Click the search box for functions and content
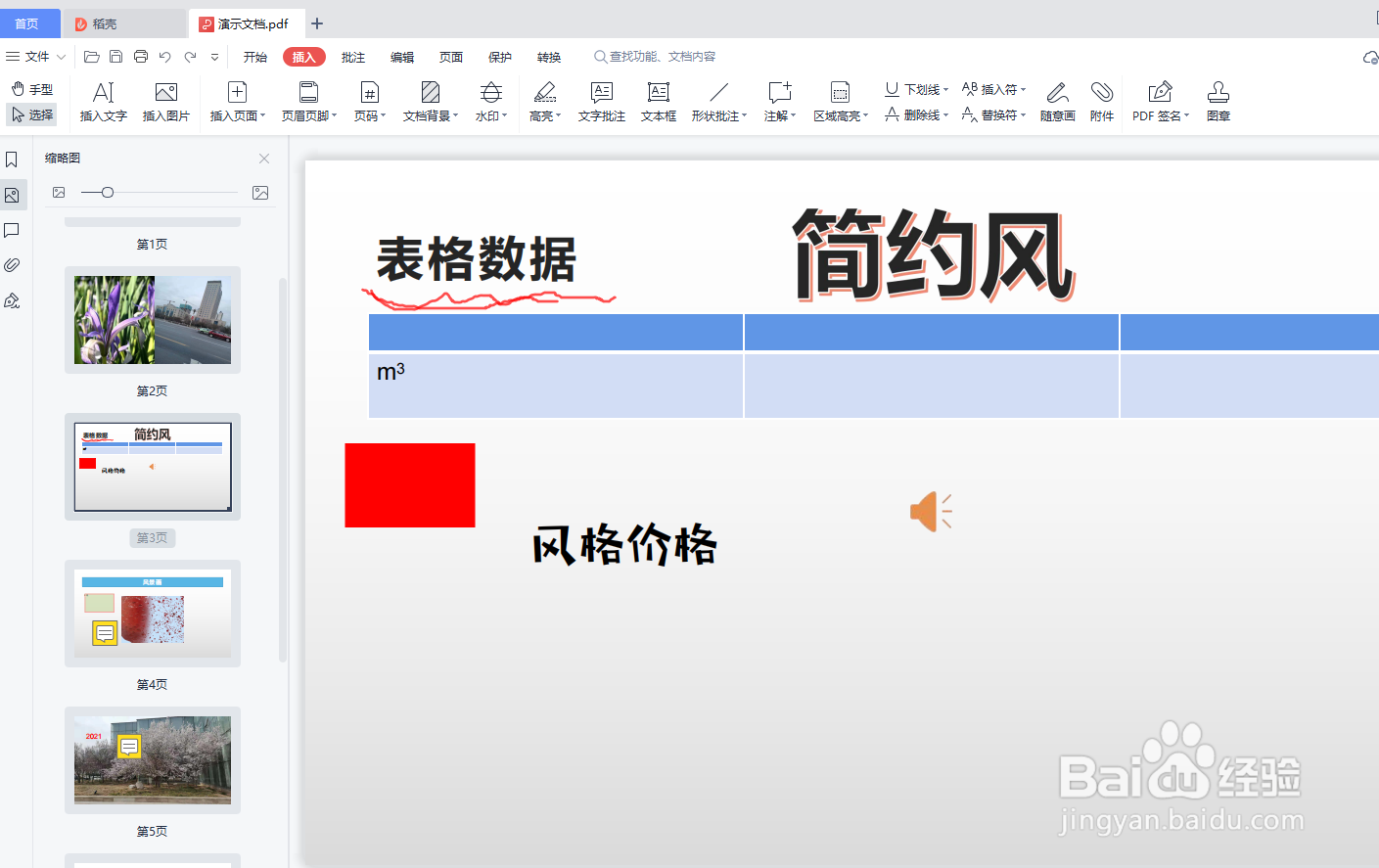The image size is (1379, 868). (655, 57)
